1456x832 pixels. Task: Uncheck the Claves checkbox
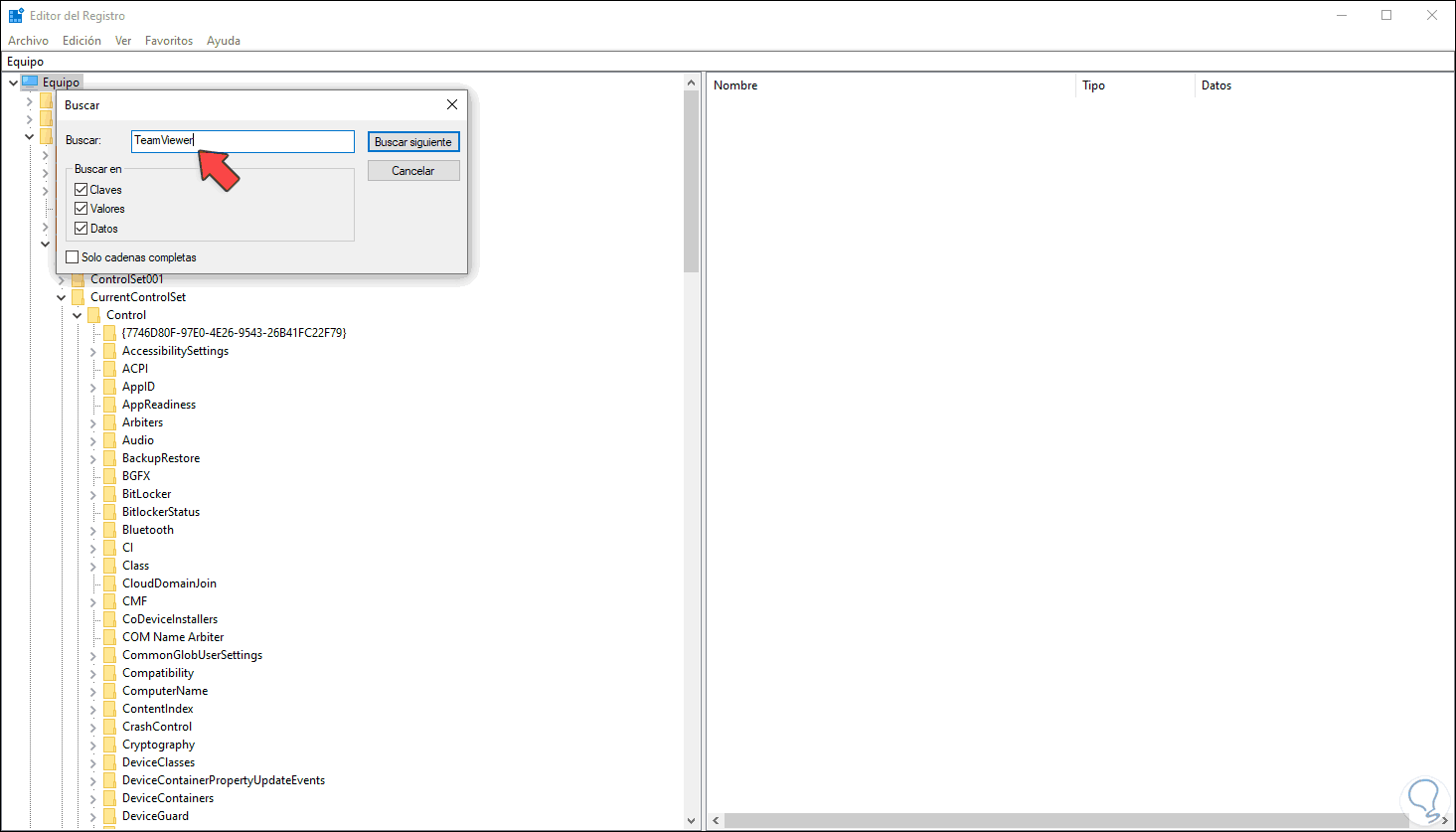[81, 189]
